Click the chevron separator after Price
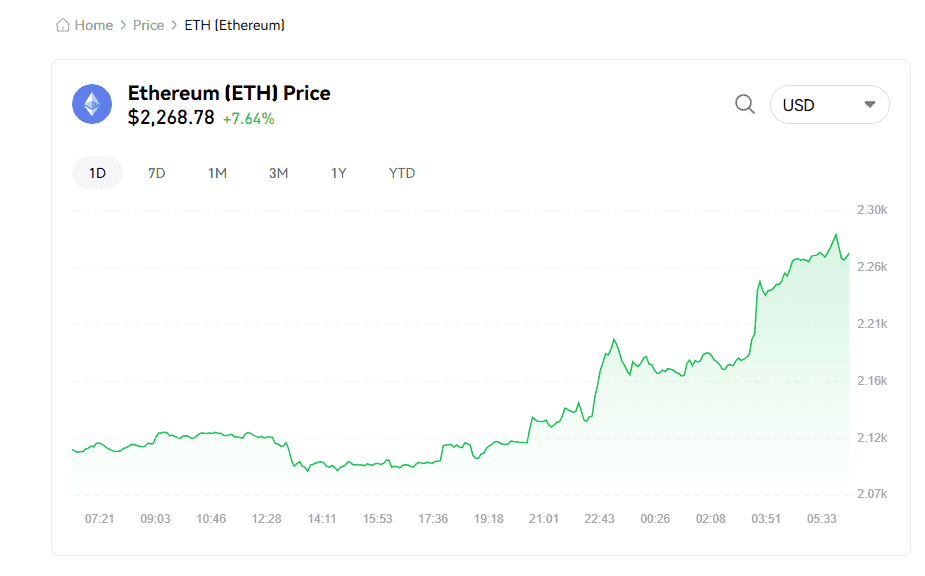This screenshot has width=925, height=576. [x=174, y=25]
